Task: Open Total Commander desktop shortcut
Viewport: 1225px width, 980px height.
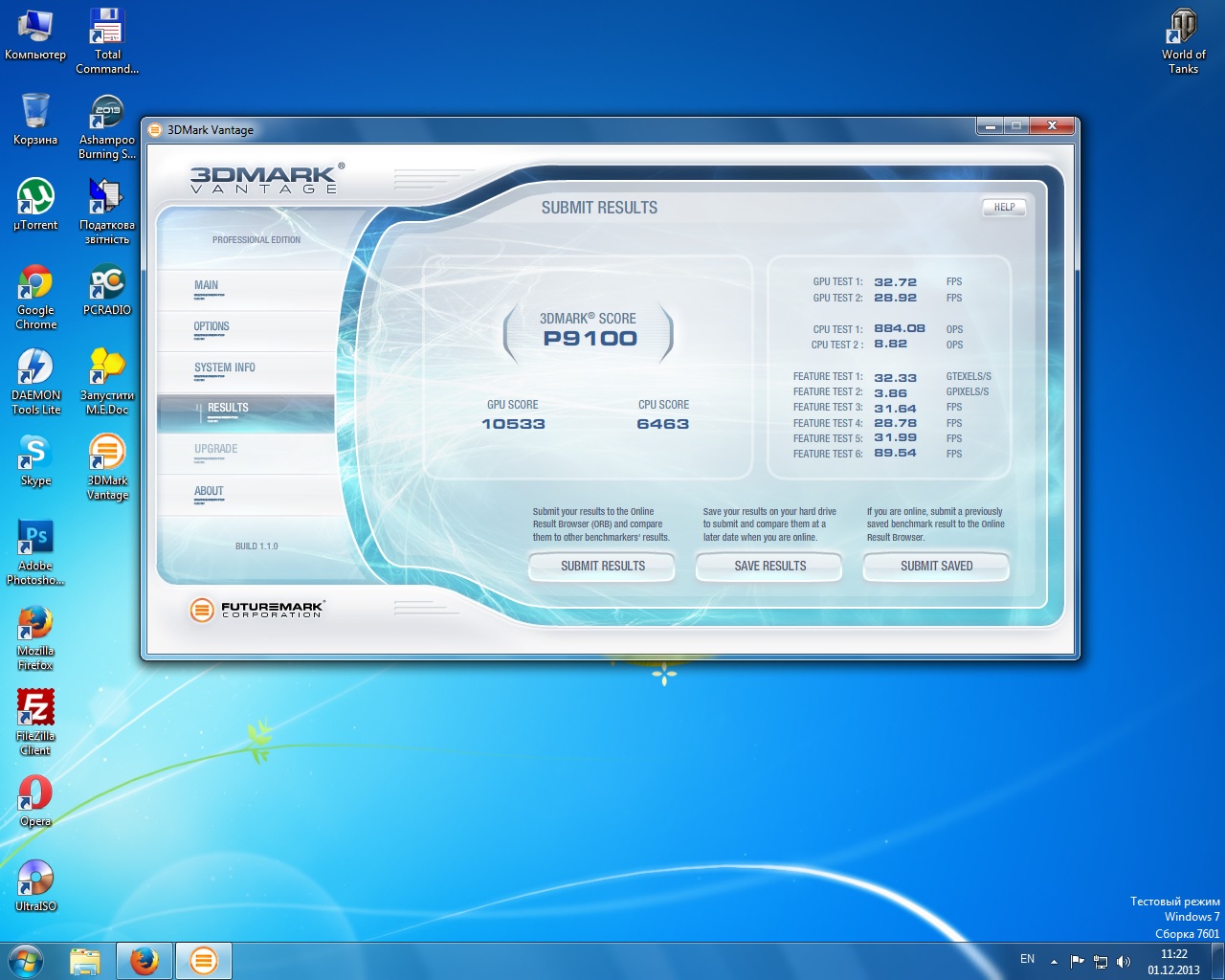Action: click(107, 41)
